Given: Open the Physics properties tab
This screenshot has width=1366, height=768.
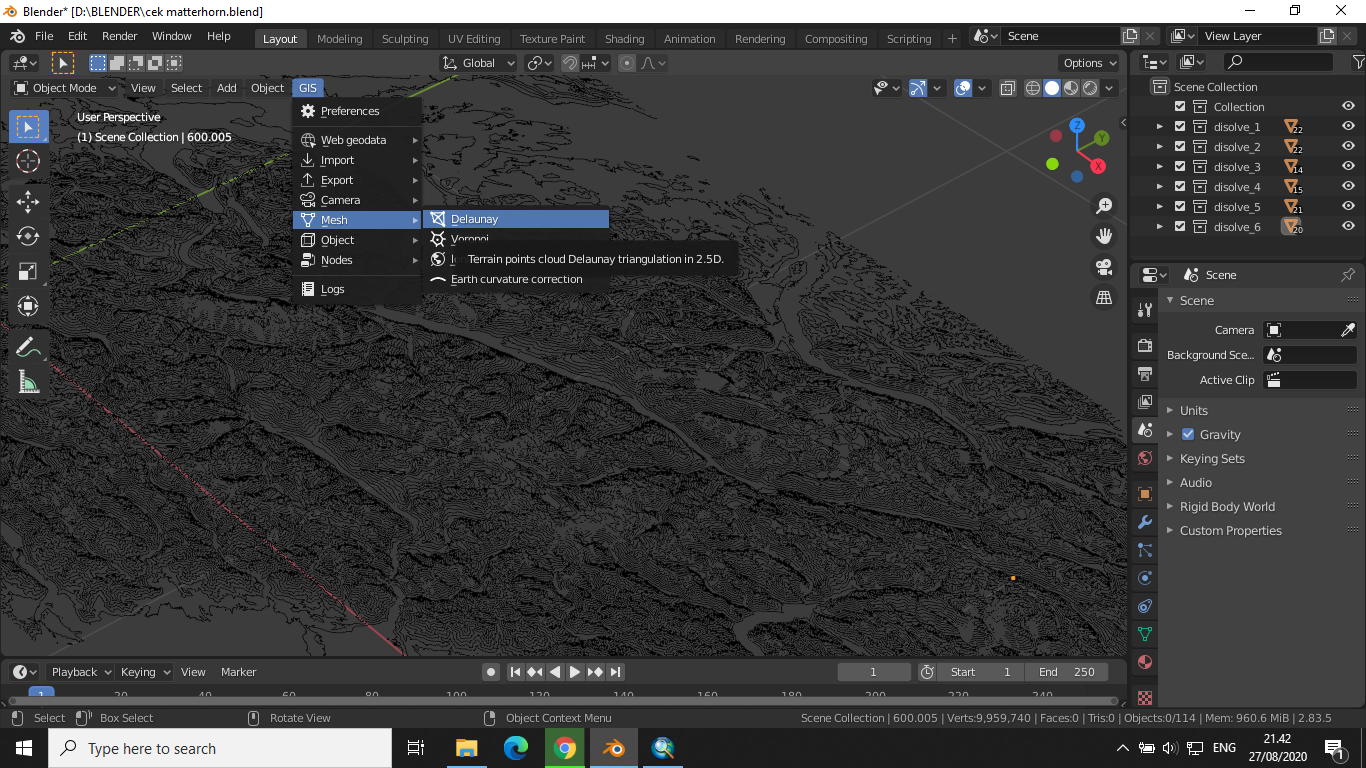Looking at the screenshot, I should point(1145,578).
